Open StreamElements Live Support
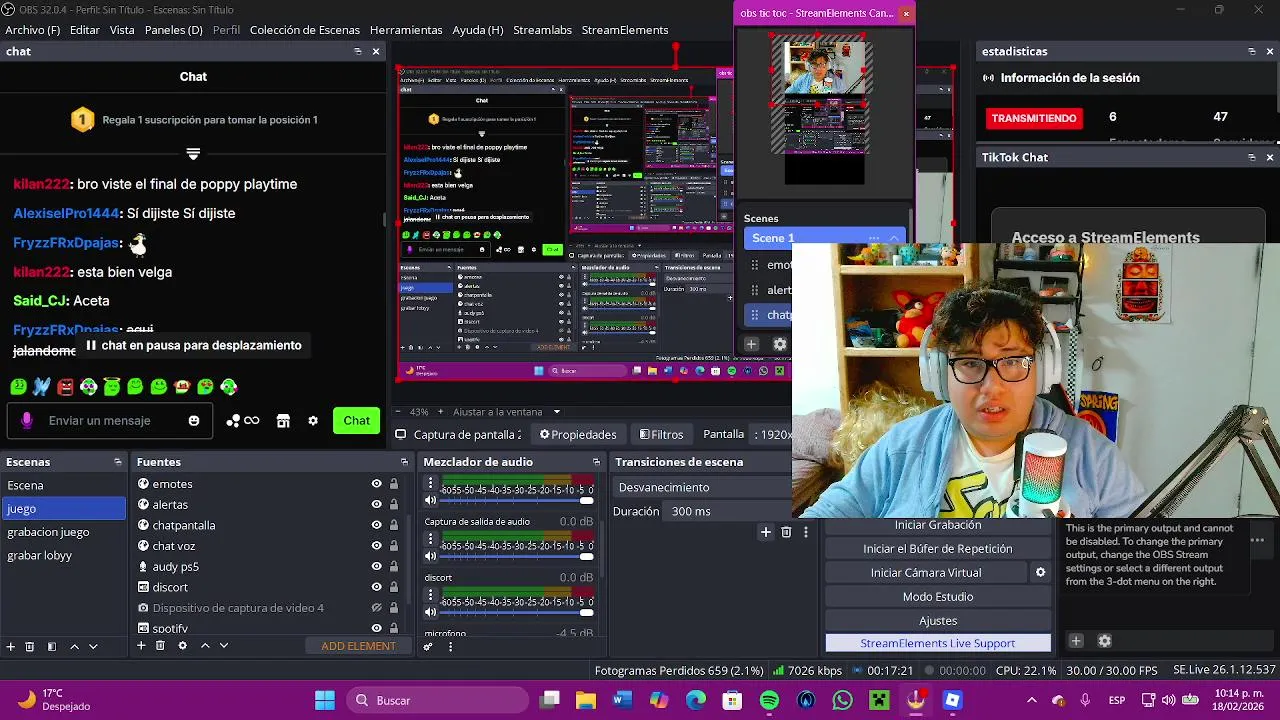1280x720 pixels. click(x=938, y=643)
